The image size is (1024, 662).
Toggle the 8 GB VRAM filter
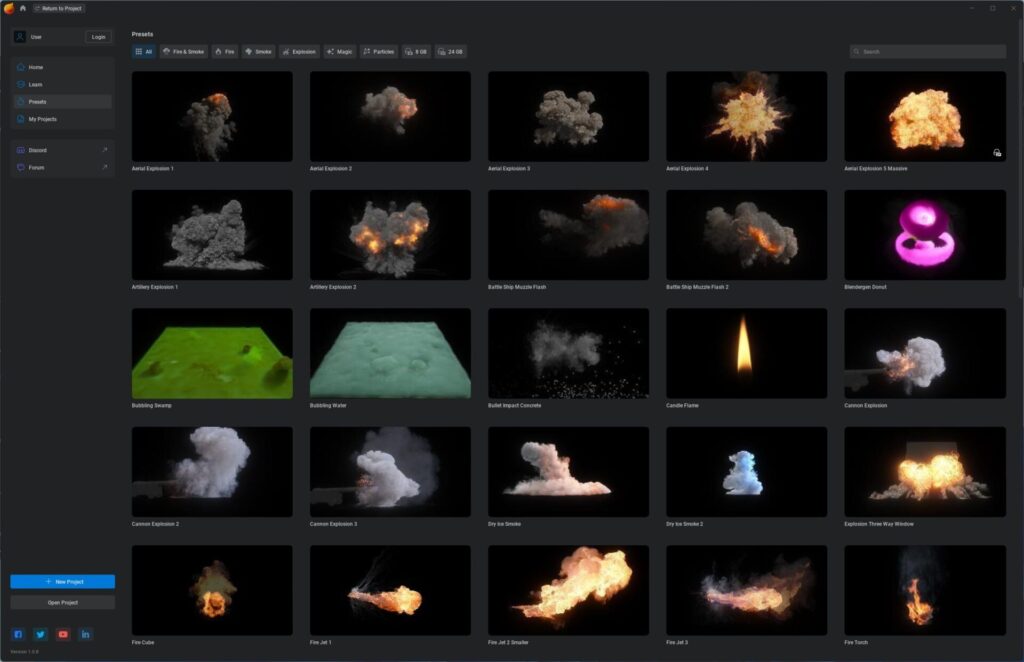408,51
